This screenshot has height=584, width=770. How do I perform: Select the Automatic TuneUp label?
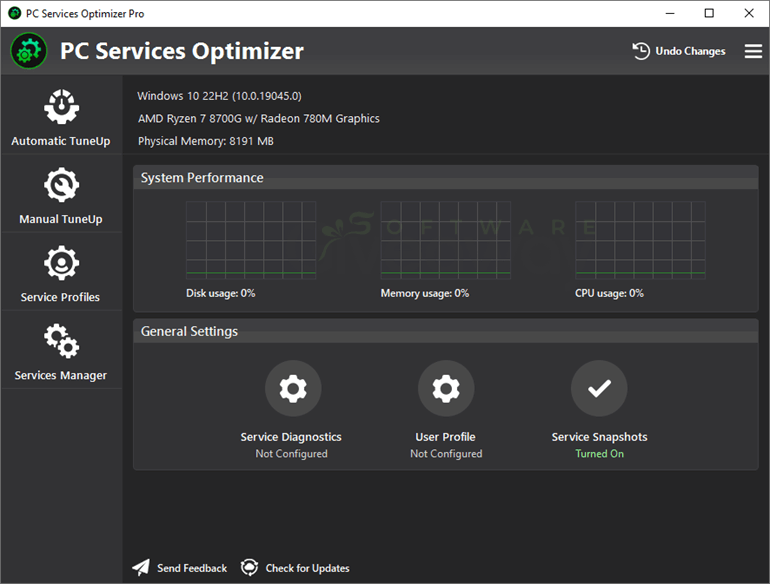[x=61, y=141]
